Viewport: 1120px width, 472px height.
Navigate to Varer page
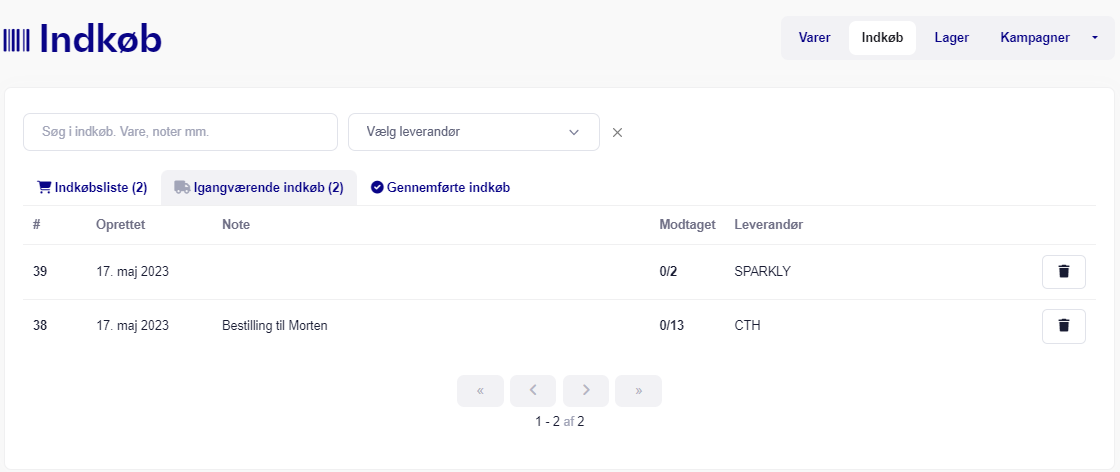click(814, 38)
